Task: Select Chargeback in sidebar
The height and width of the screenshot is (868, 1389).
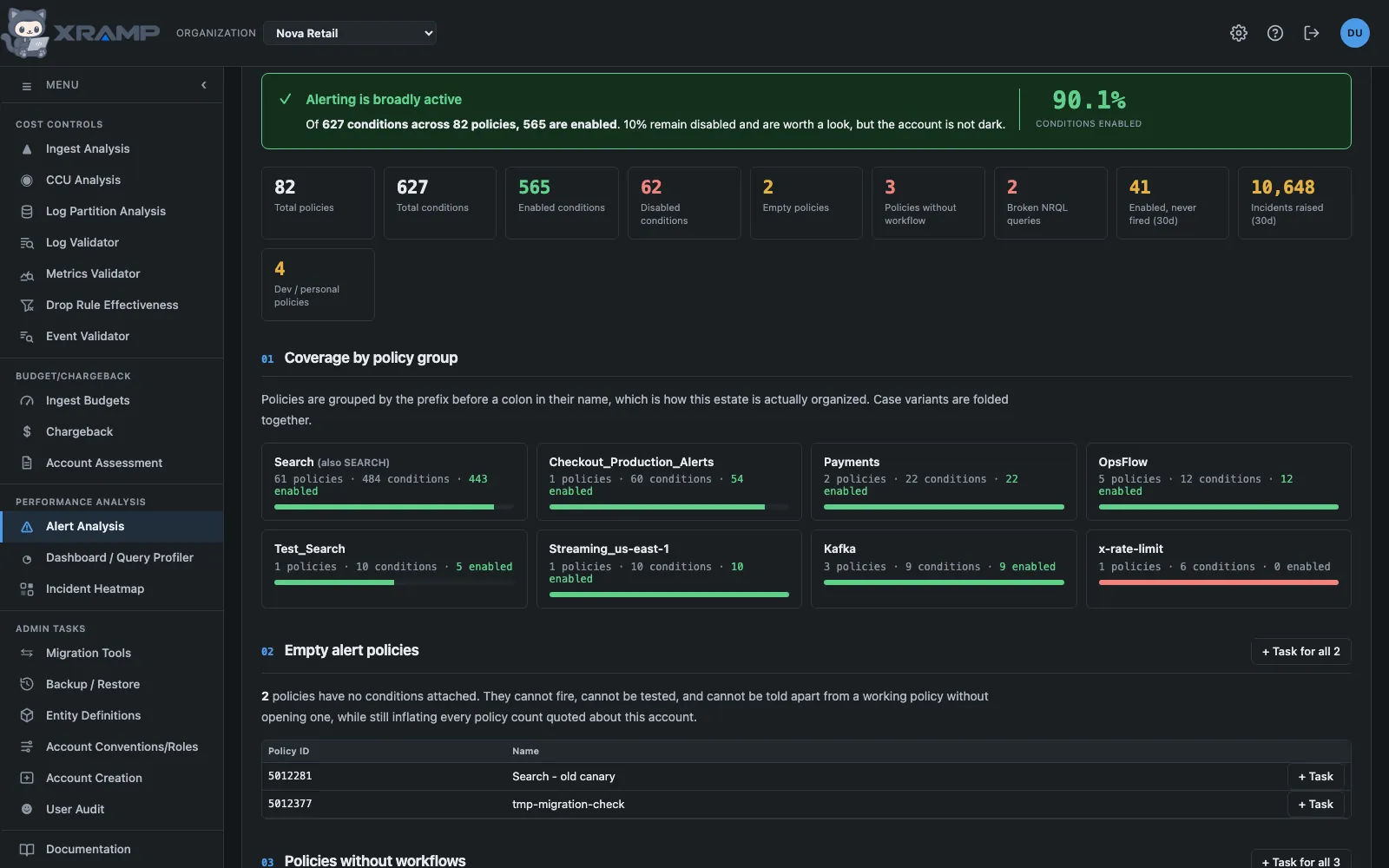Action: (x=111, y=432)
